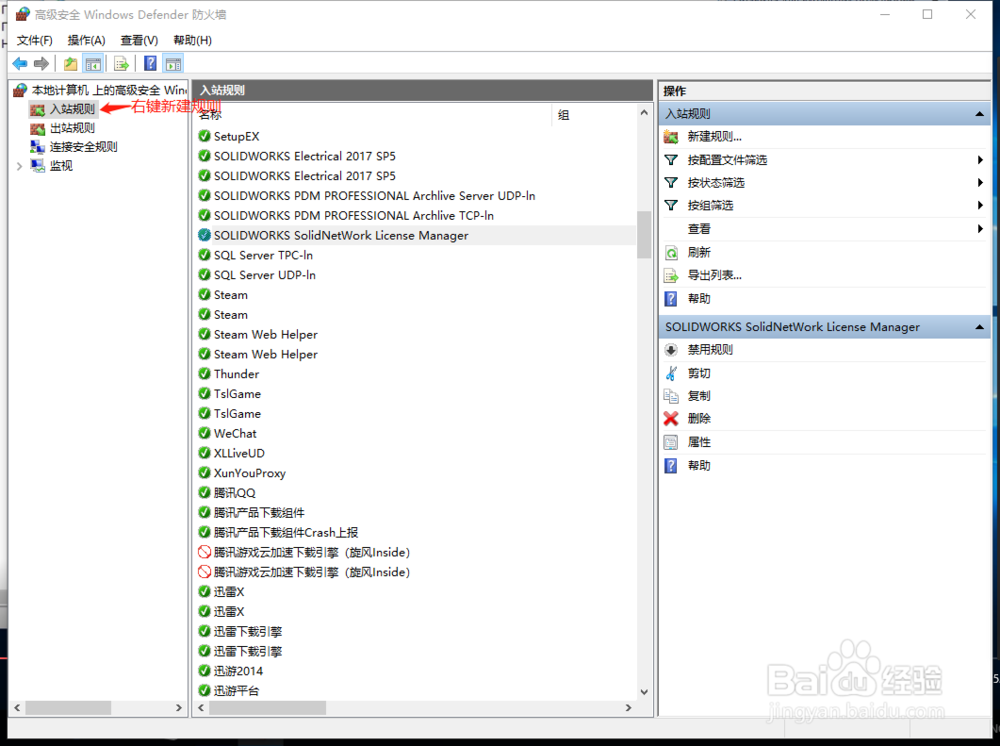This screenshot has width=1000, height=746.
Task: Click the Export list toolbar icon
Action: [121, 64]
